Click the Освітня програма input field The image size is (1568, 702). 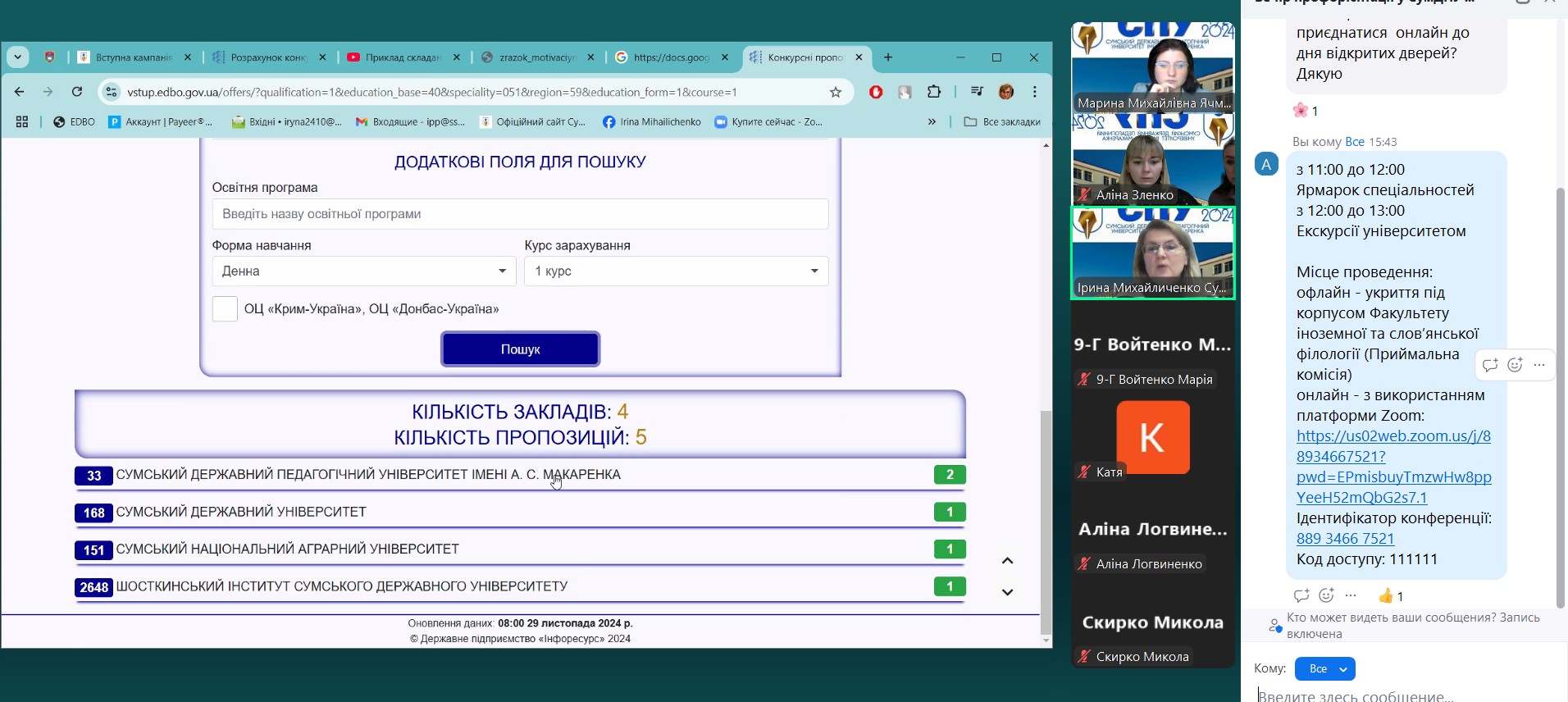pos(520,214)
